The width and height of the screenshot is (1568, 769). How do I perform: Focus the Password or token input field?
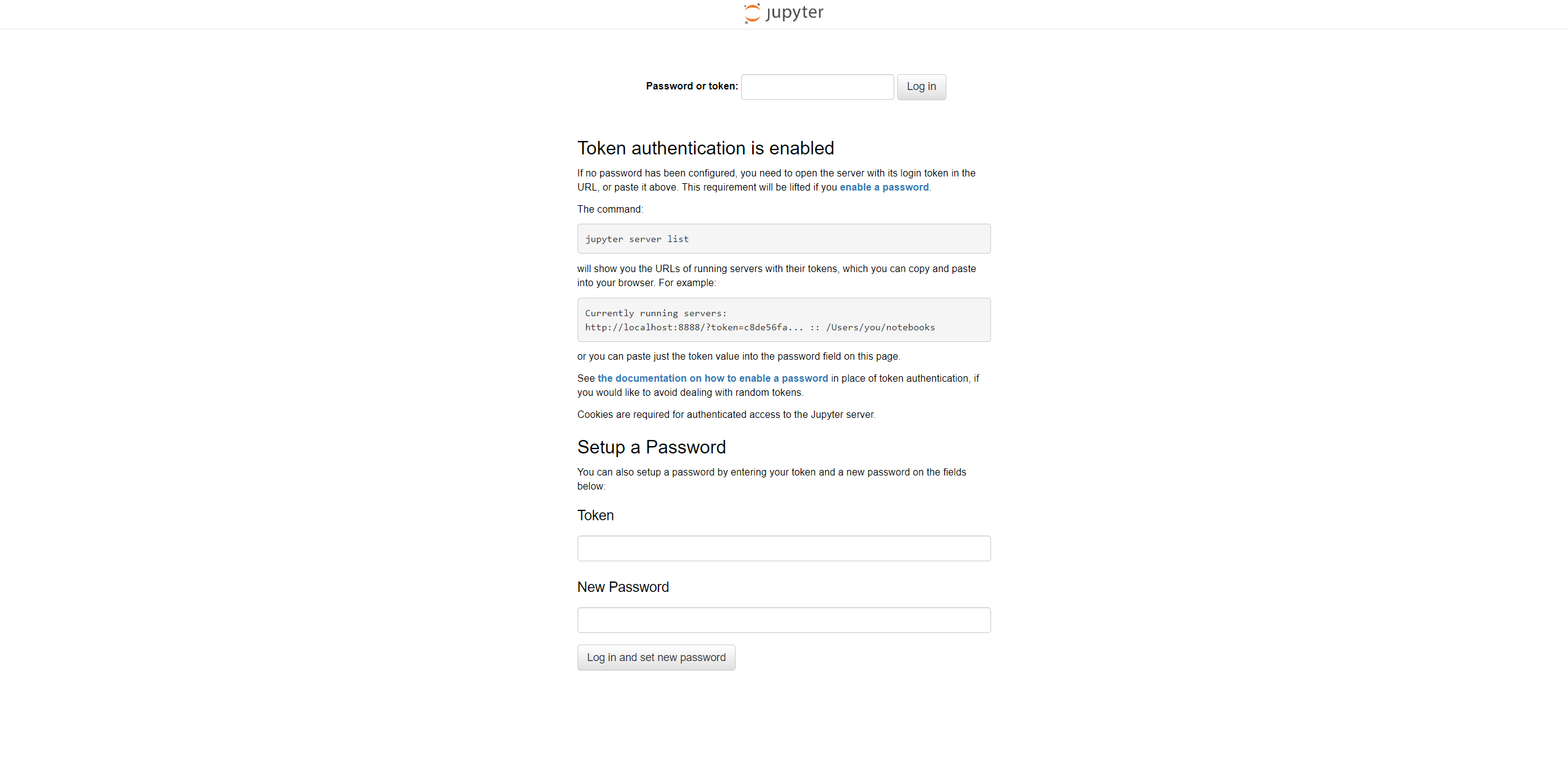(817, 87)
